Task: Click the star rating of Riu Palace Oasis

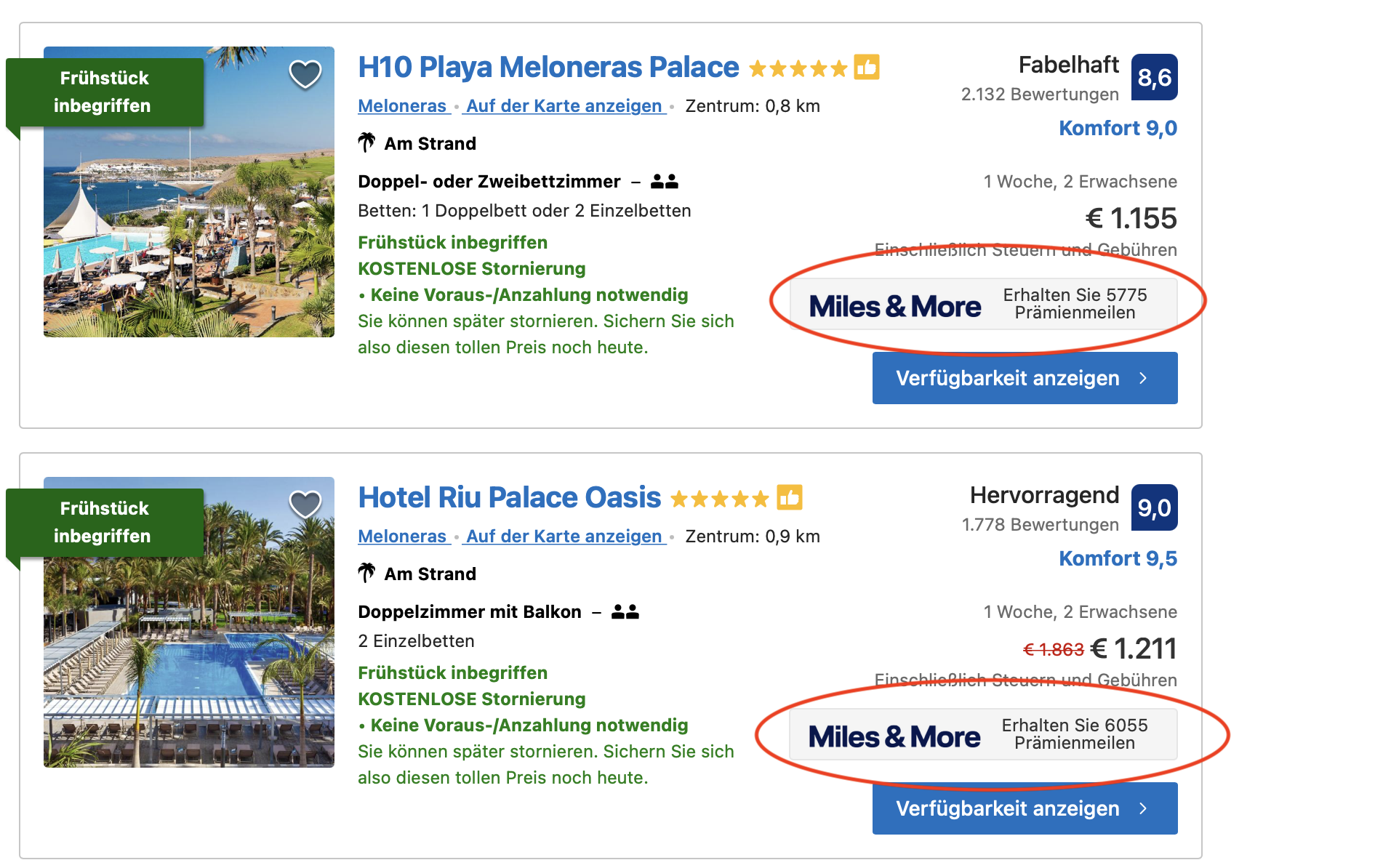Action: (x=719, y=499)
